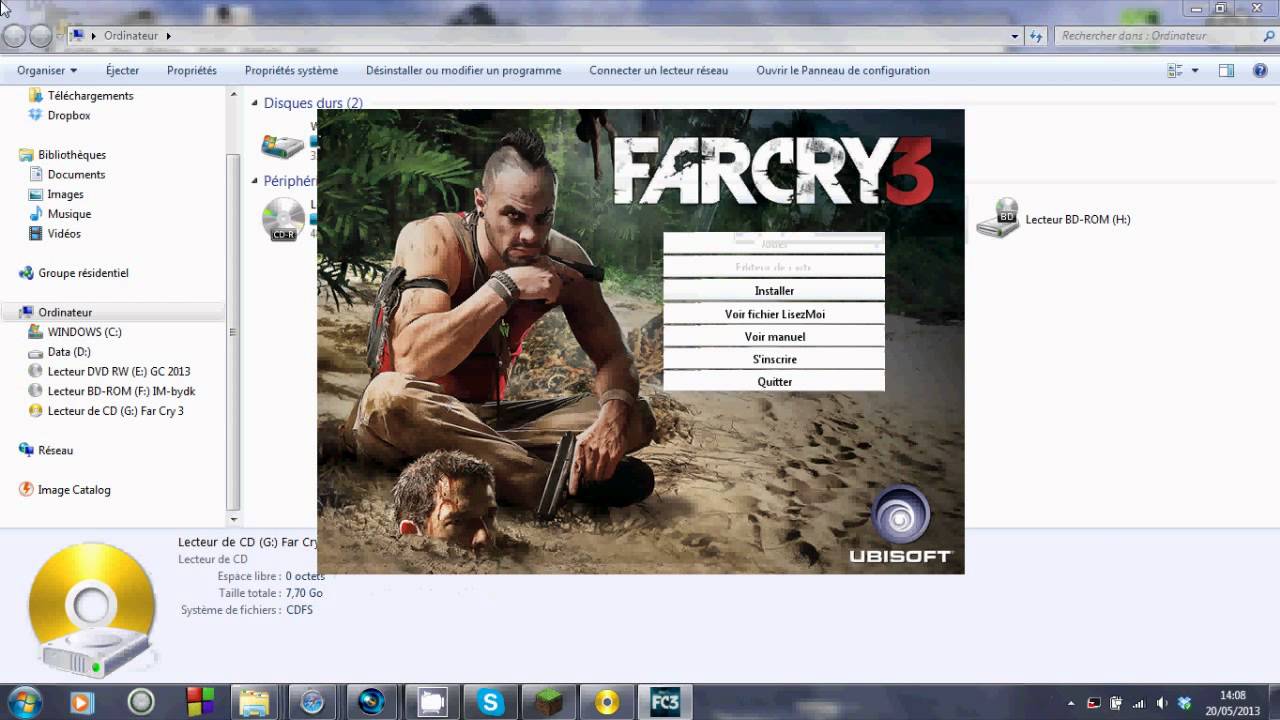Open the orange media player taskbar icon
The width and height of the screenshot is (1280, 720).
point(83,703)
